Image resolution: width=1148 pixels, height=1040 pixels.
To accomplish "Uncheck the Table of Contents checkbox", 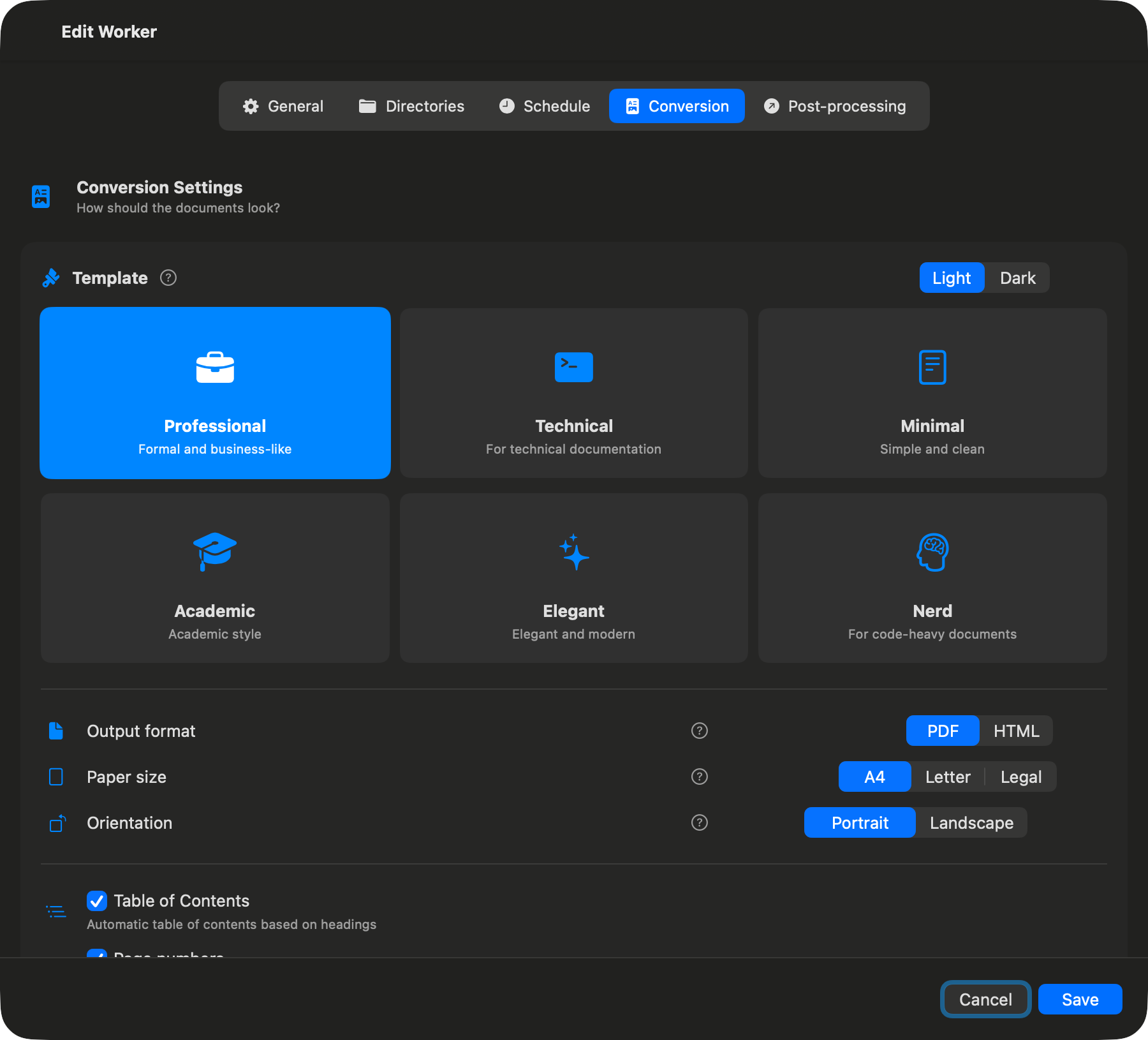I will (96, 901).
